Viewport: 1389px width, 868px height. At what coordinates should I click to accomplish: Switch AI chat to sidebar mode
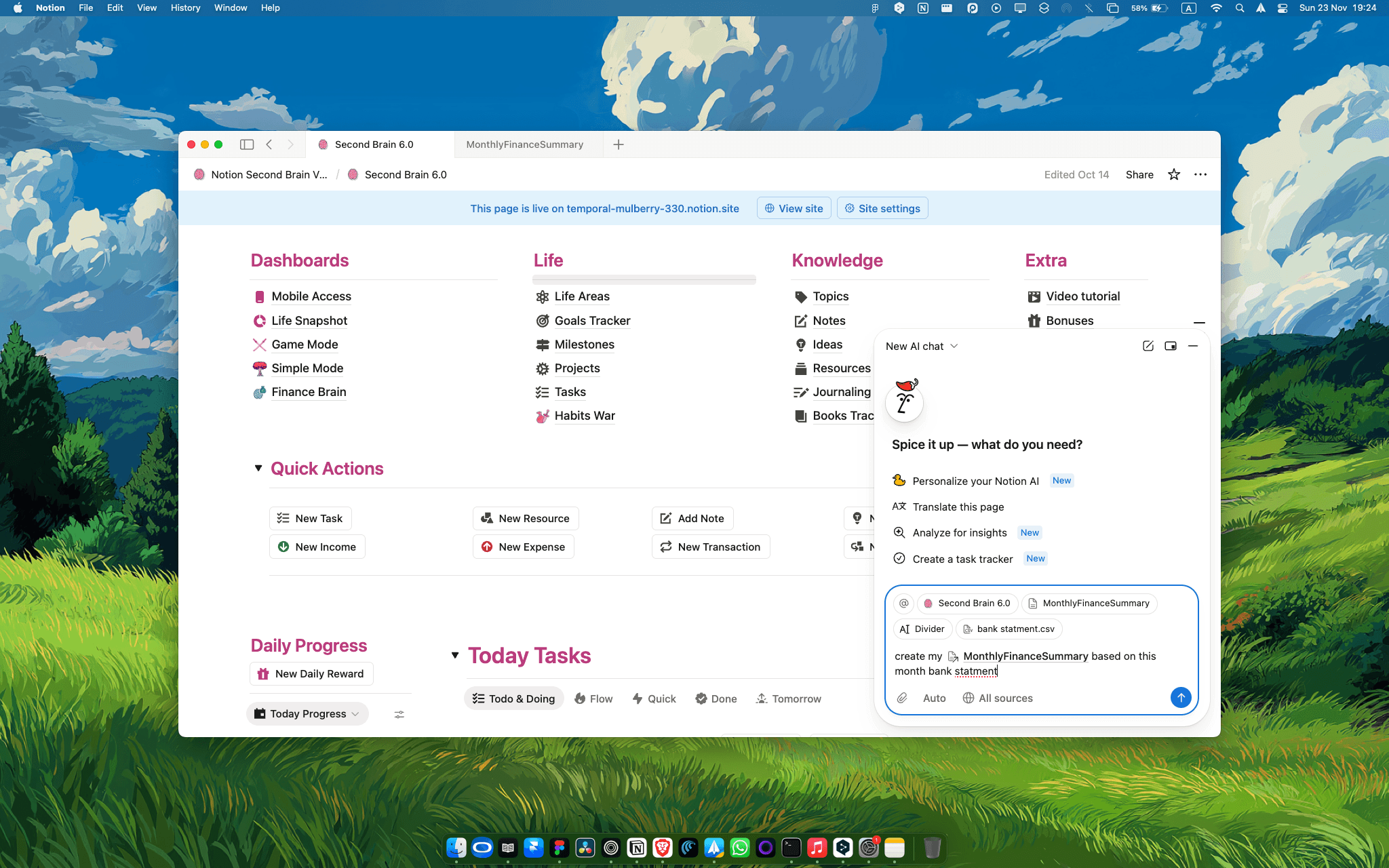coord(1171,346)
